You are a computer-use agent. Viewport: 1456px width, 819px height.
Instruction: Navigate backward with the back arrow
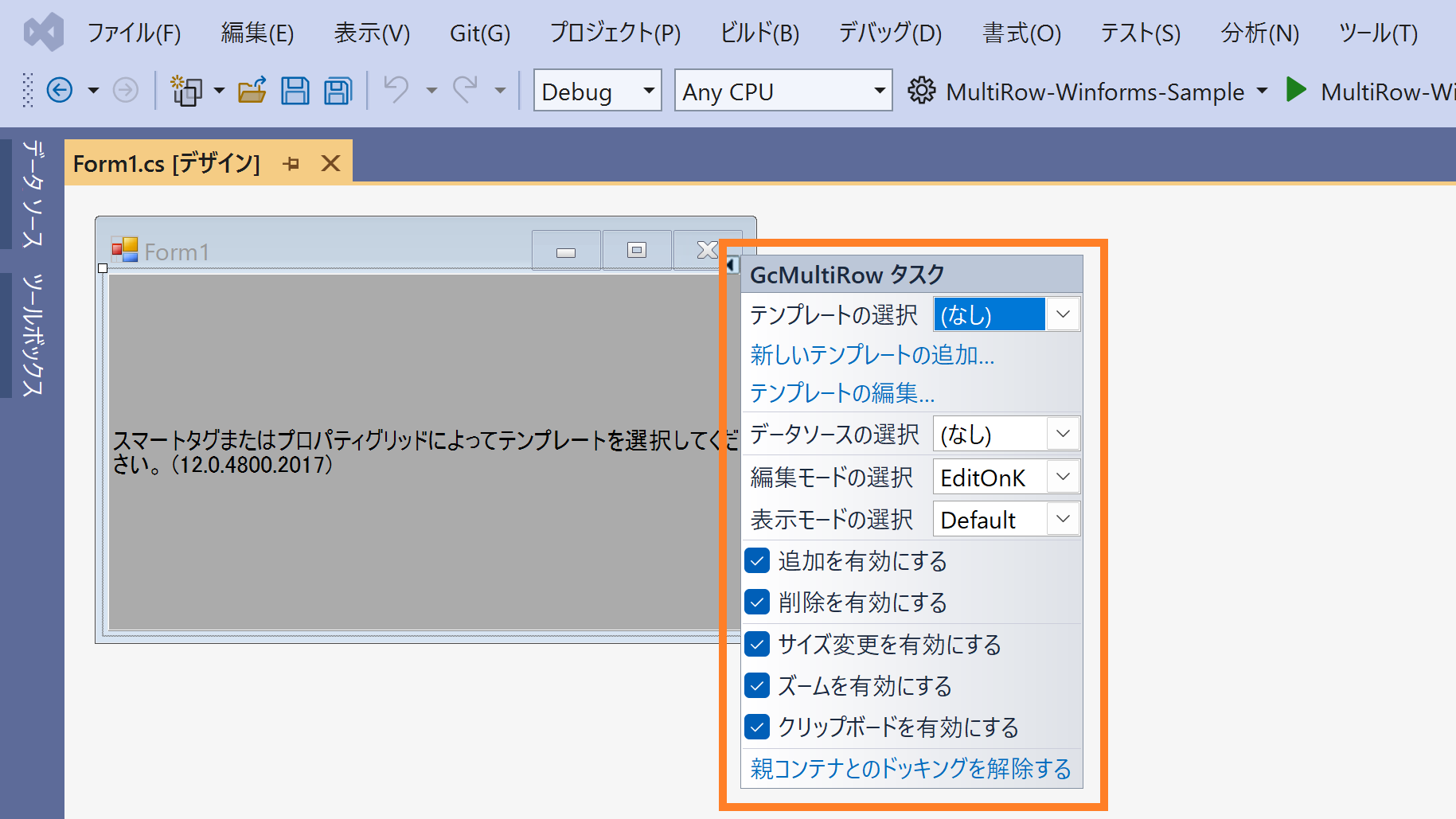pos(60,91)
